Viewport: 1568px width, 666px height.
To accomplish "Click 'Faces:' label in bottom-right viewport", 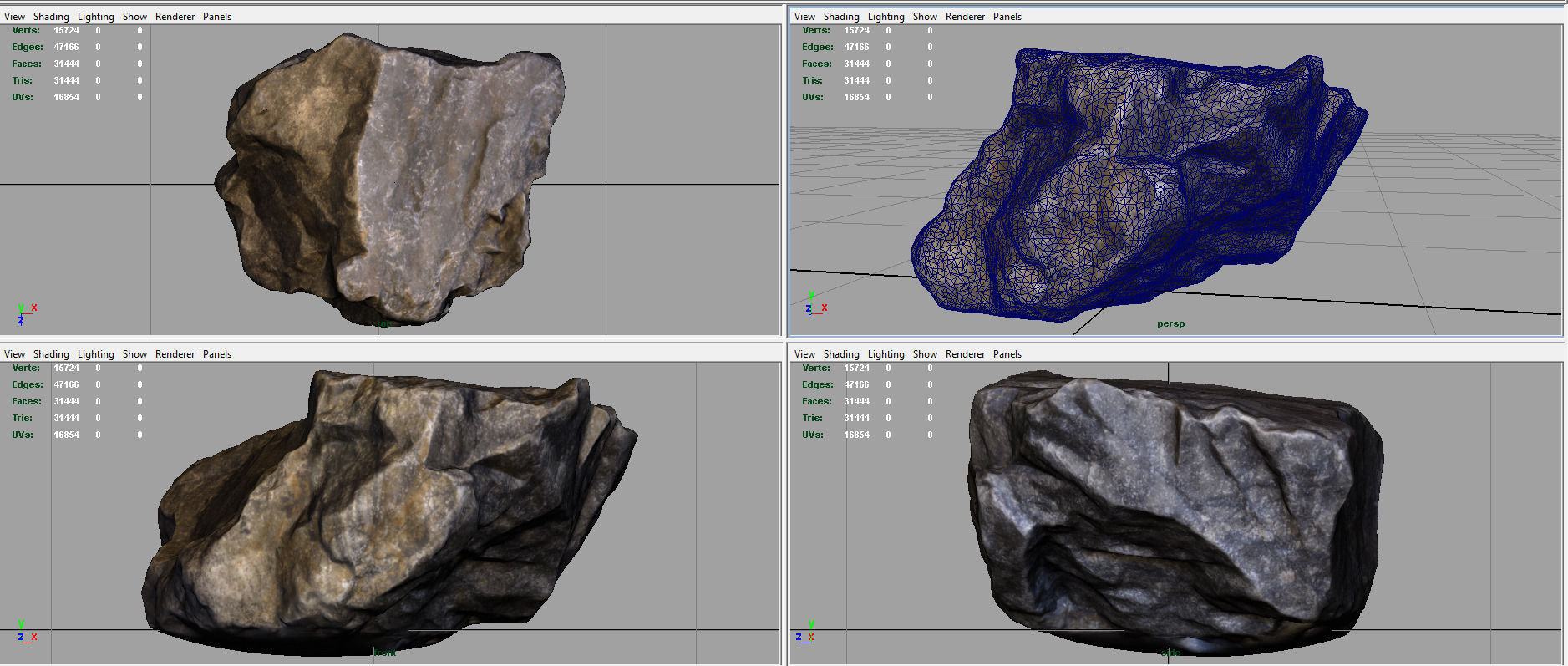I will coord(817,401).
